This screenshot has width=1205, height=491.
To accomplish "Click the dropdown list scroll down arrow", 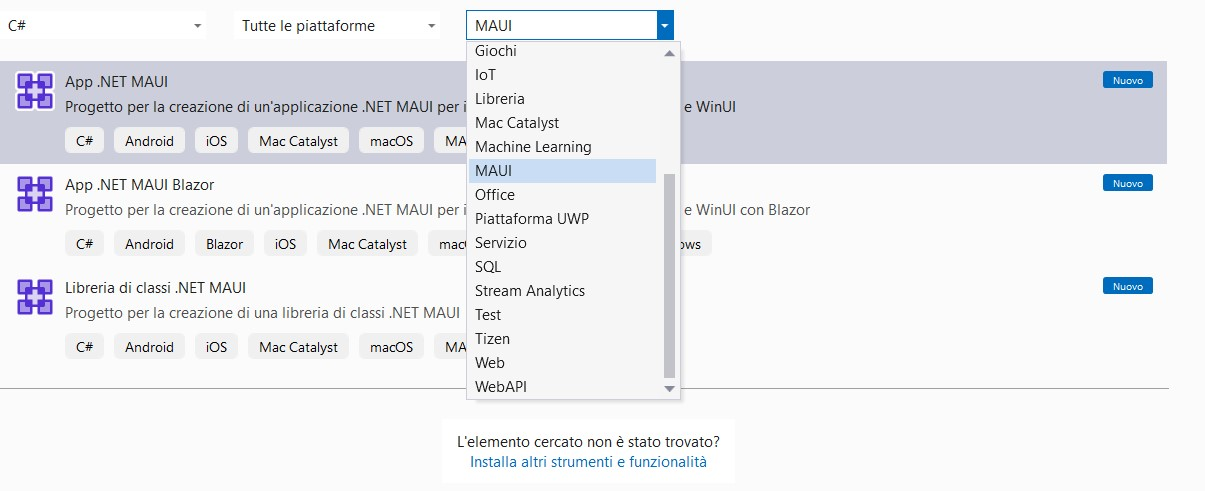I will coord(670,388).
